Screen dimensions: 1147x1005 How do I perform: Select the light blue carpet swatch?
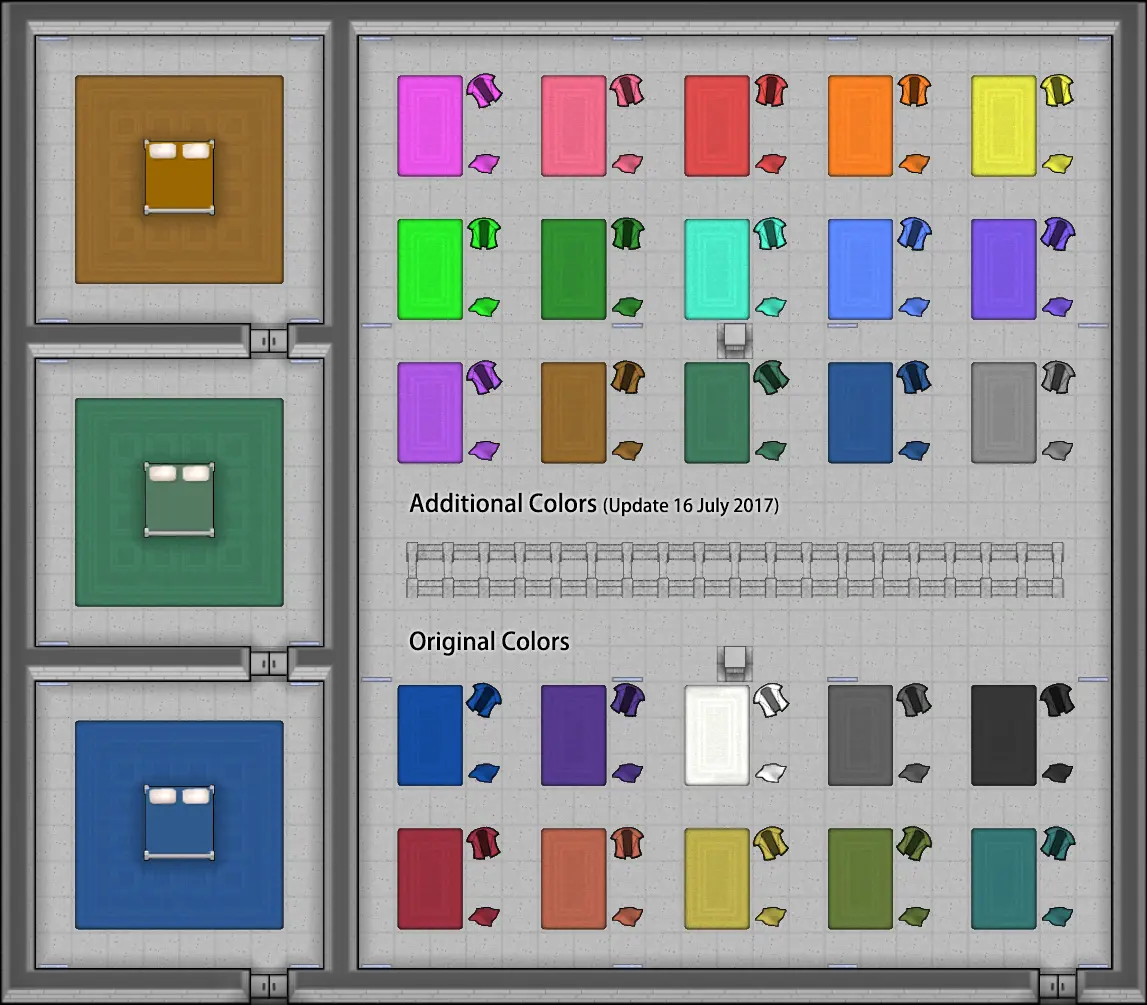[x=860, y=269]
